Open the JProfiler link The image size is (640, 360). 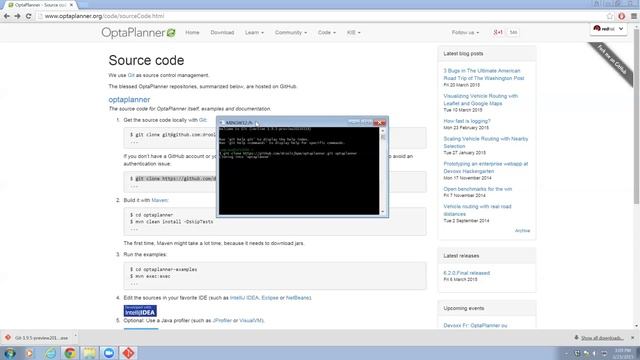pos(222,320)
